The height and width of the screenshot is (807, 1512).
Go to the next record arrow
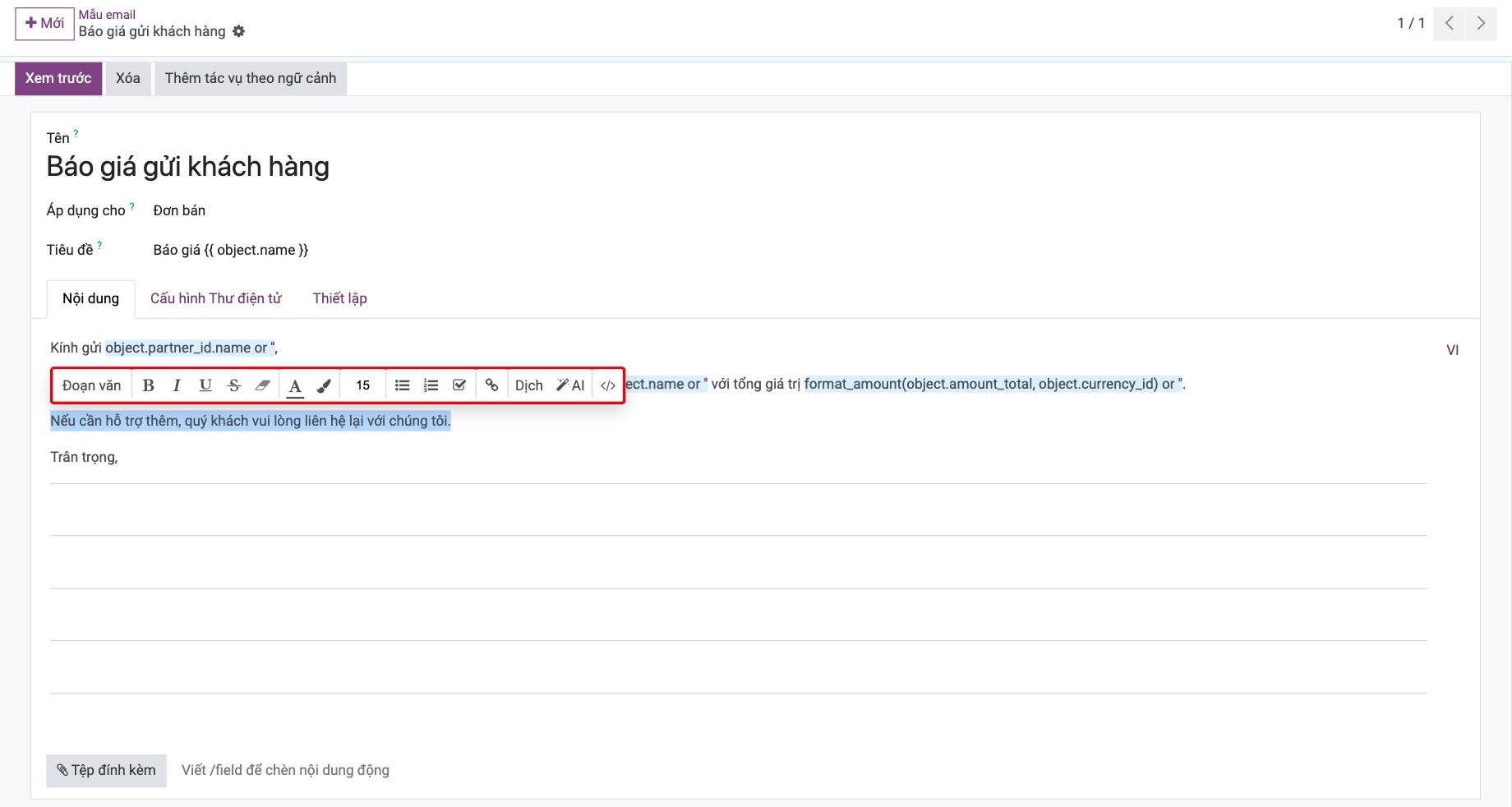pos(1481,23)
